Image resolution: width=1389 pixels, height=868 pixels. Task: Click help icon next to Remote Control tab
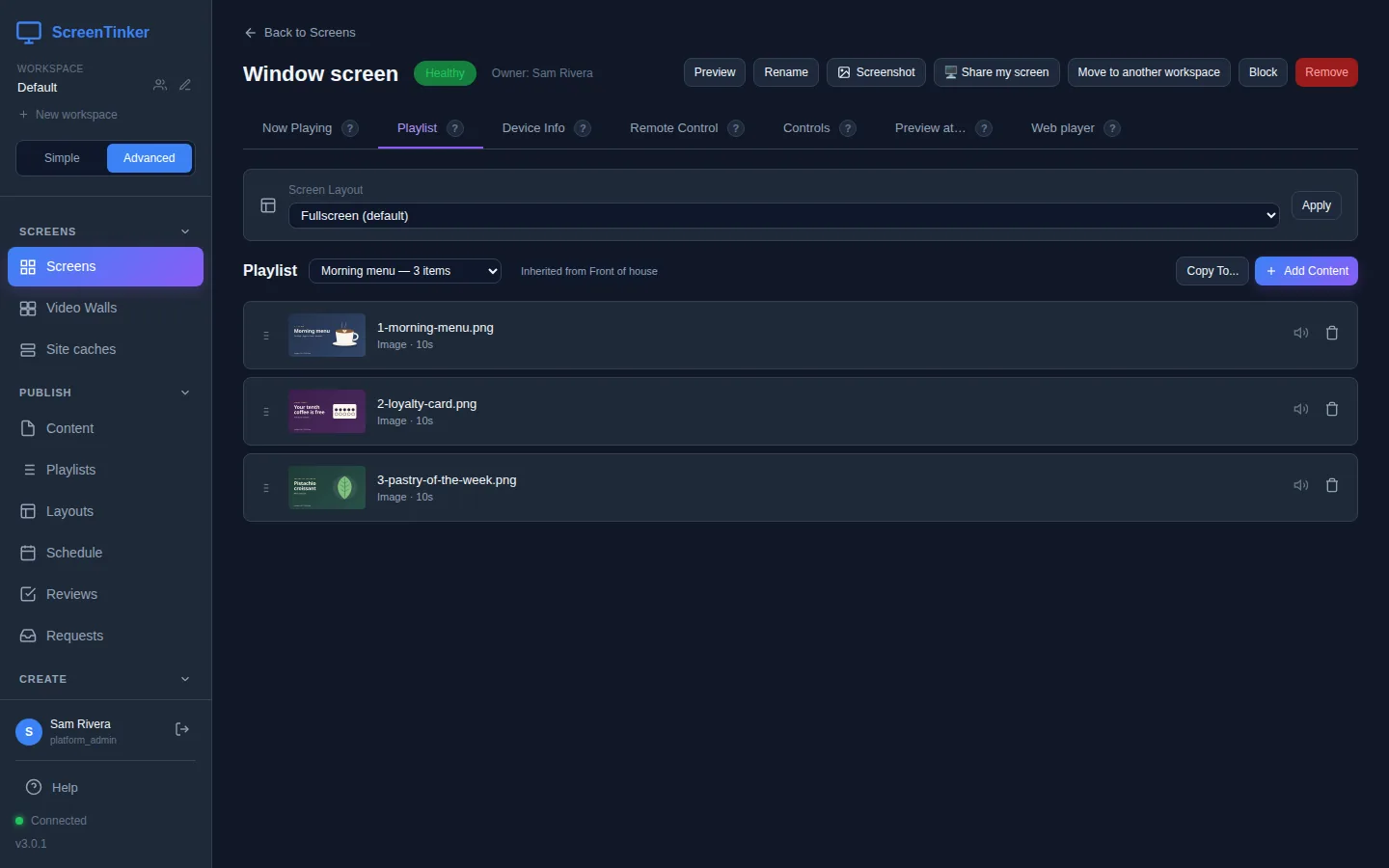(x=736, y=128)
